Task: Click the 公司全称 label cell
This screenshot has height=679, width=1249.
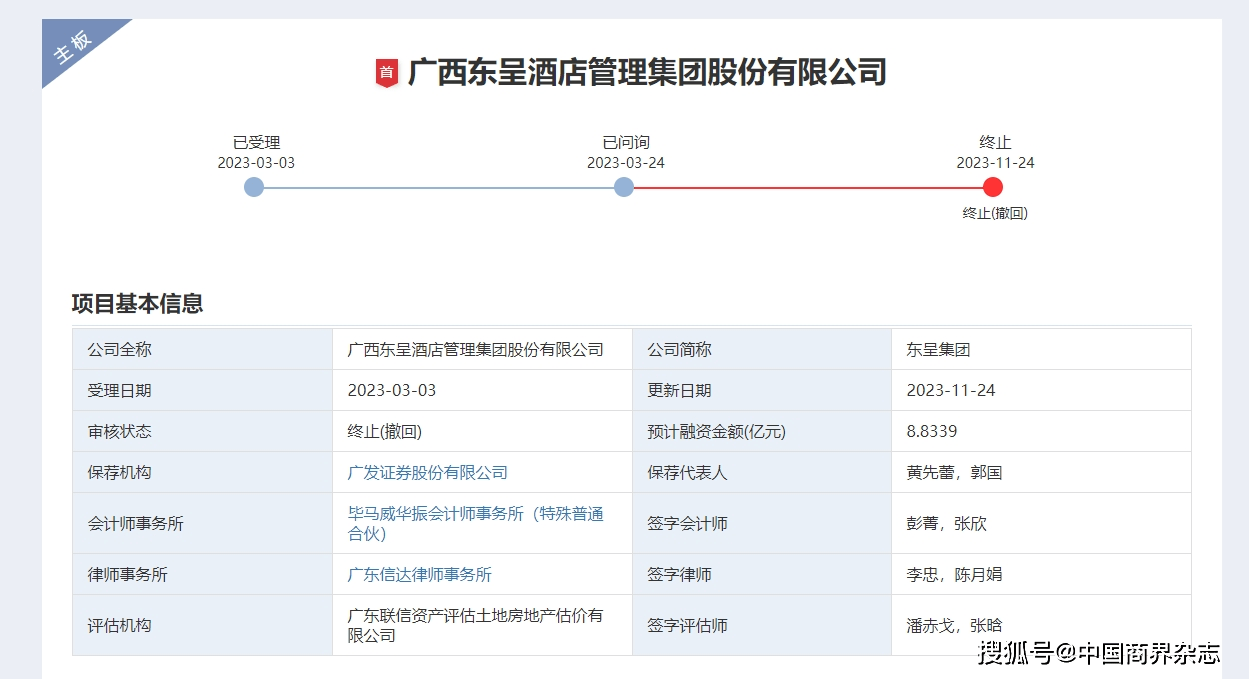Action: pyautogui.click(x=202, y=350)
